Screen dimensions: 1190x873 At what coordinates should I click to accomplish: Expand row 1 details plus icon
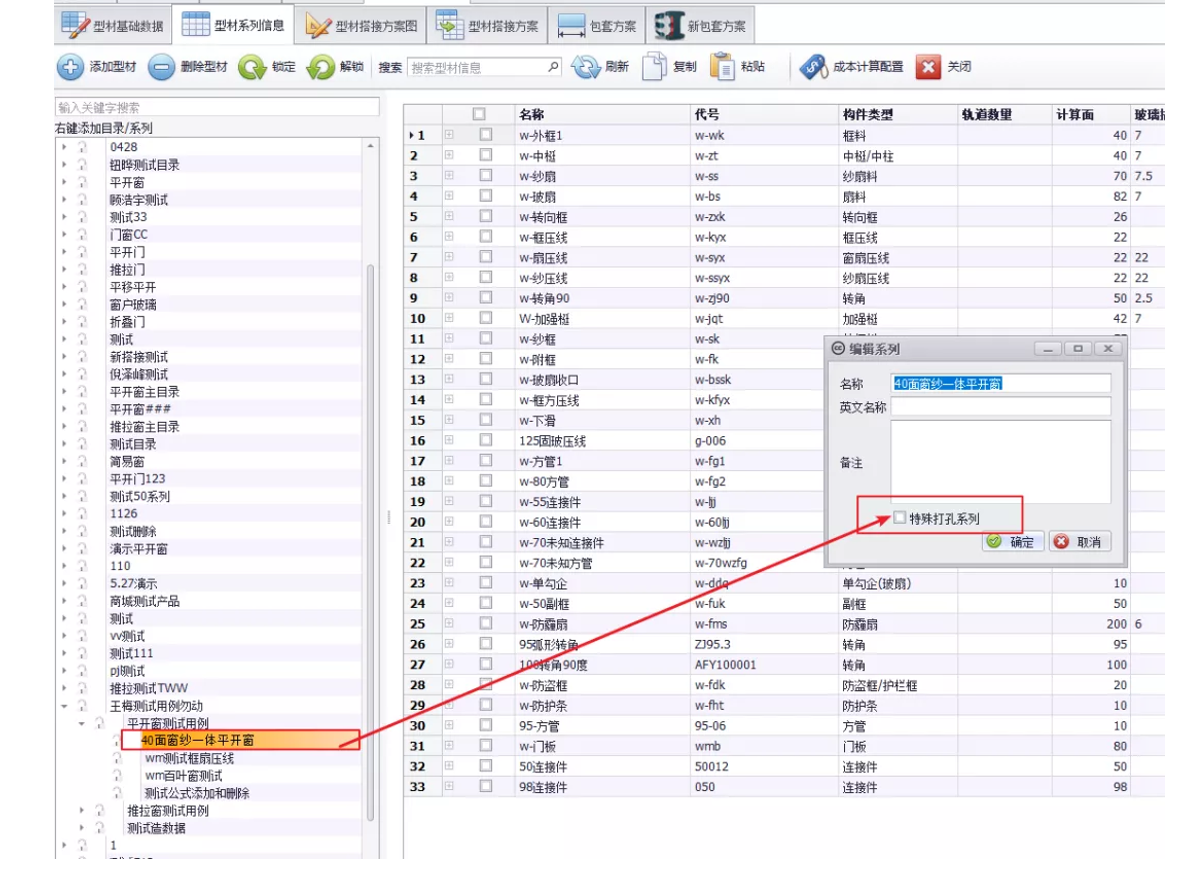pyautogui.click(x=449, y=135)
